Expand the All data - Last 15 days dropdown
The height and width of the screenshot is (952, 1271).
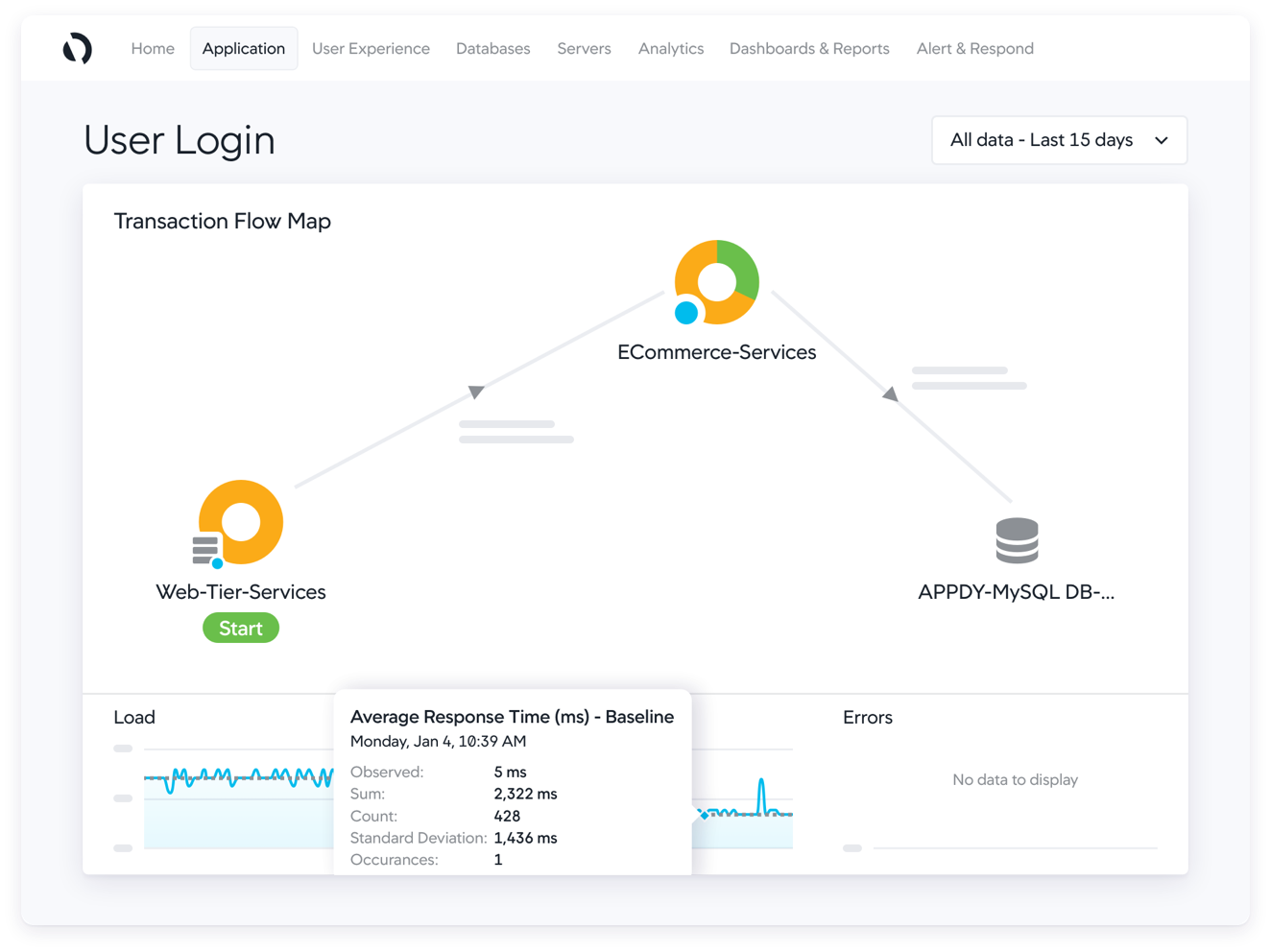[x=1060, y=140]
